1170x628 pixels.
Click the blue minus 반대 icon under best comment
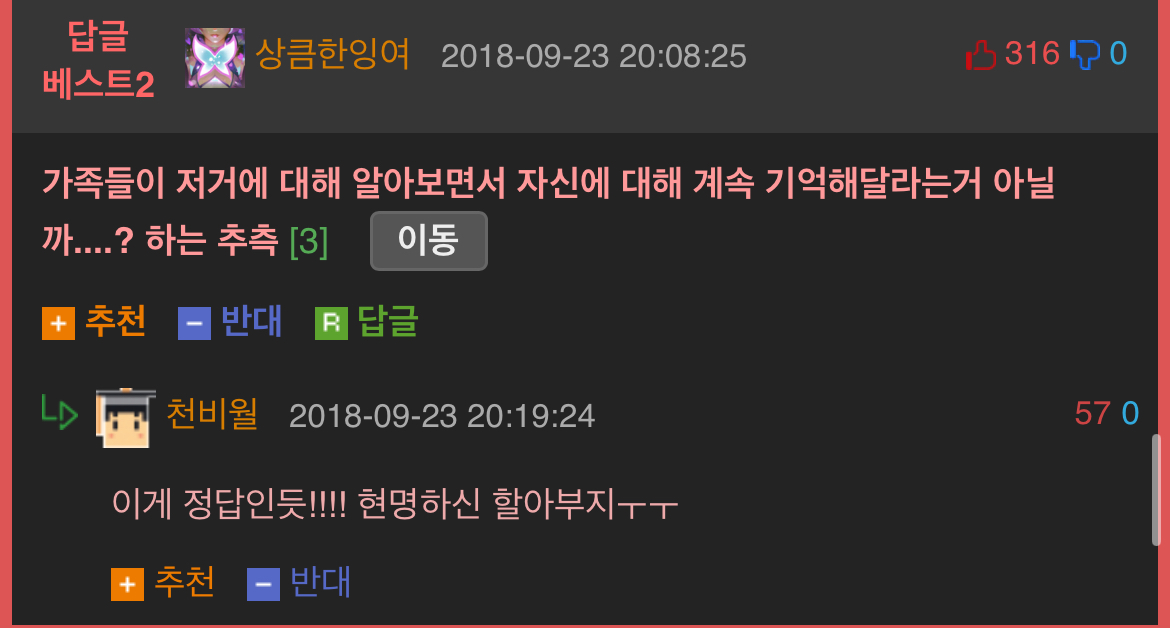pos(194,324)
